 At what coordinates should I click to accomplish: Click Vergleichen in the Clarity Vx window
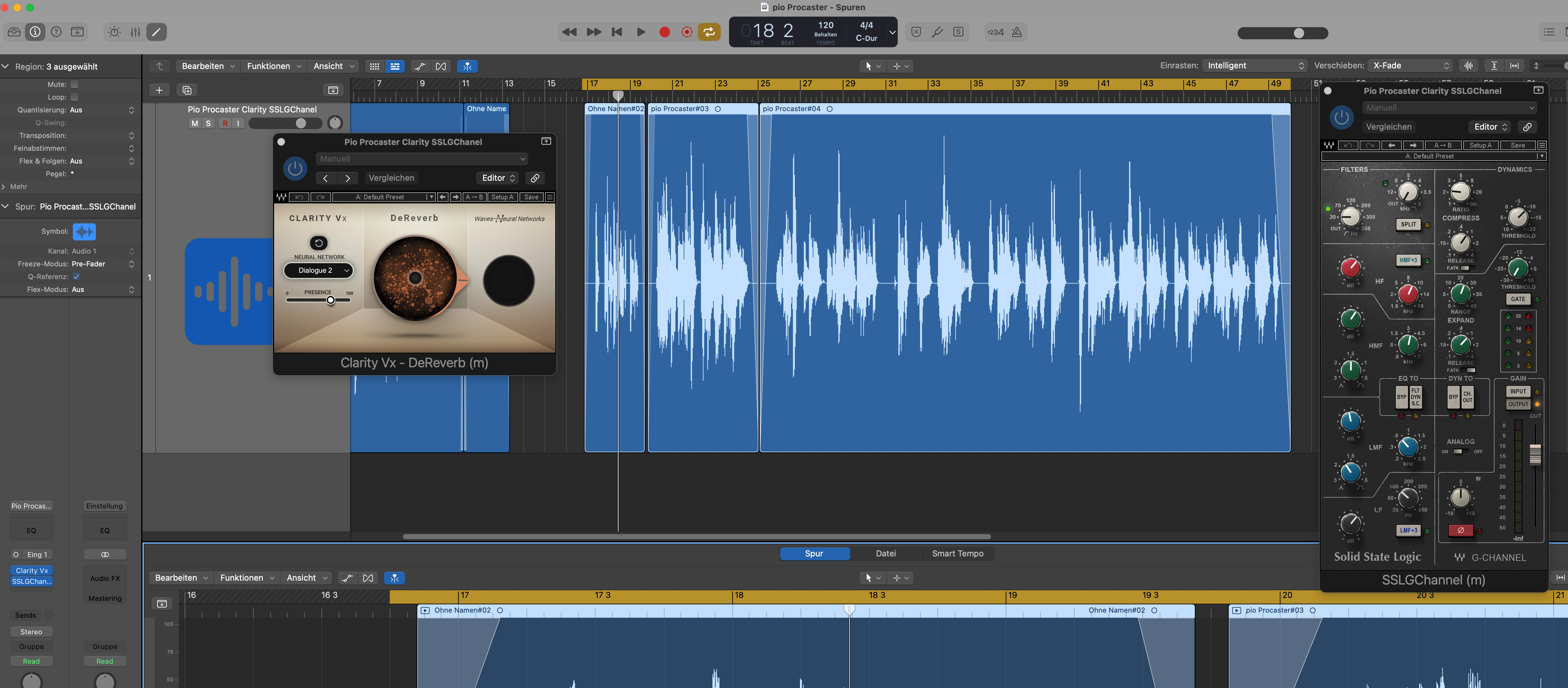coord(391,178)
